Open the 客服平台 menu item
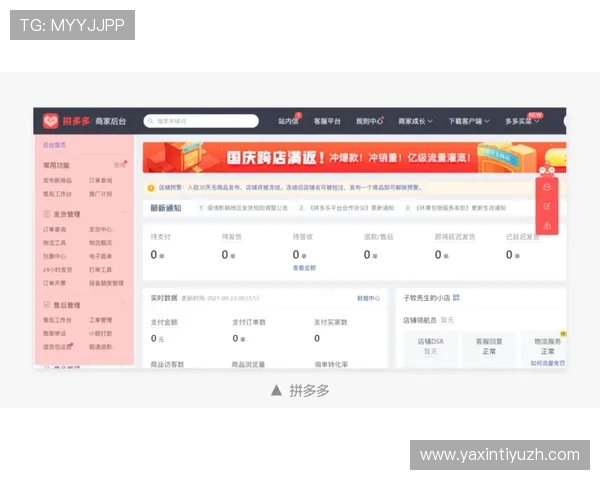Image resolution: width=600 pixels, height=480 pixels. [327, 121]
